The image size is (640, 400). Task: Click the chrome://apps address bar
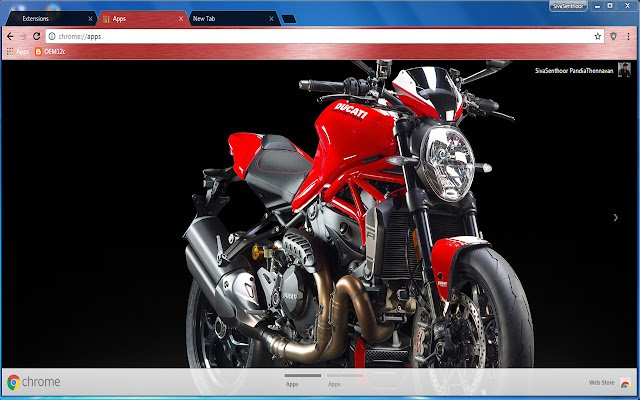[x=325, y=37]
